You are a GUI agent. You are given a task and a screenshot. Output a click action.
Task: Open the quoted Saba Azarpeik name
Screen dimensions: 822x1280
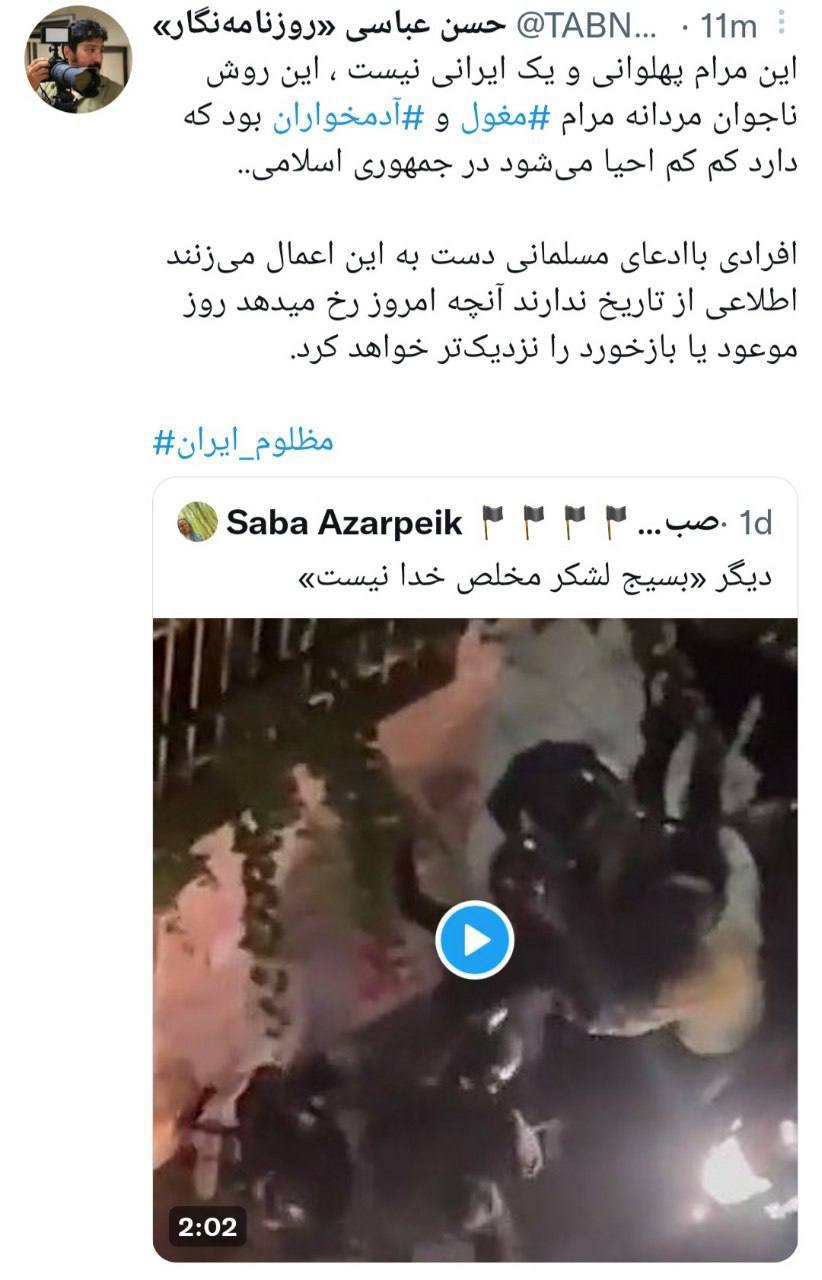point(345,522)
